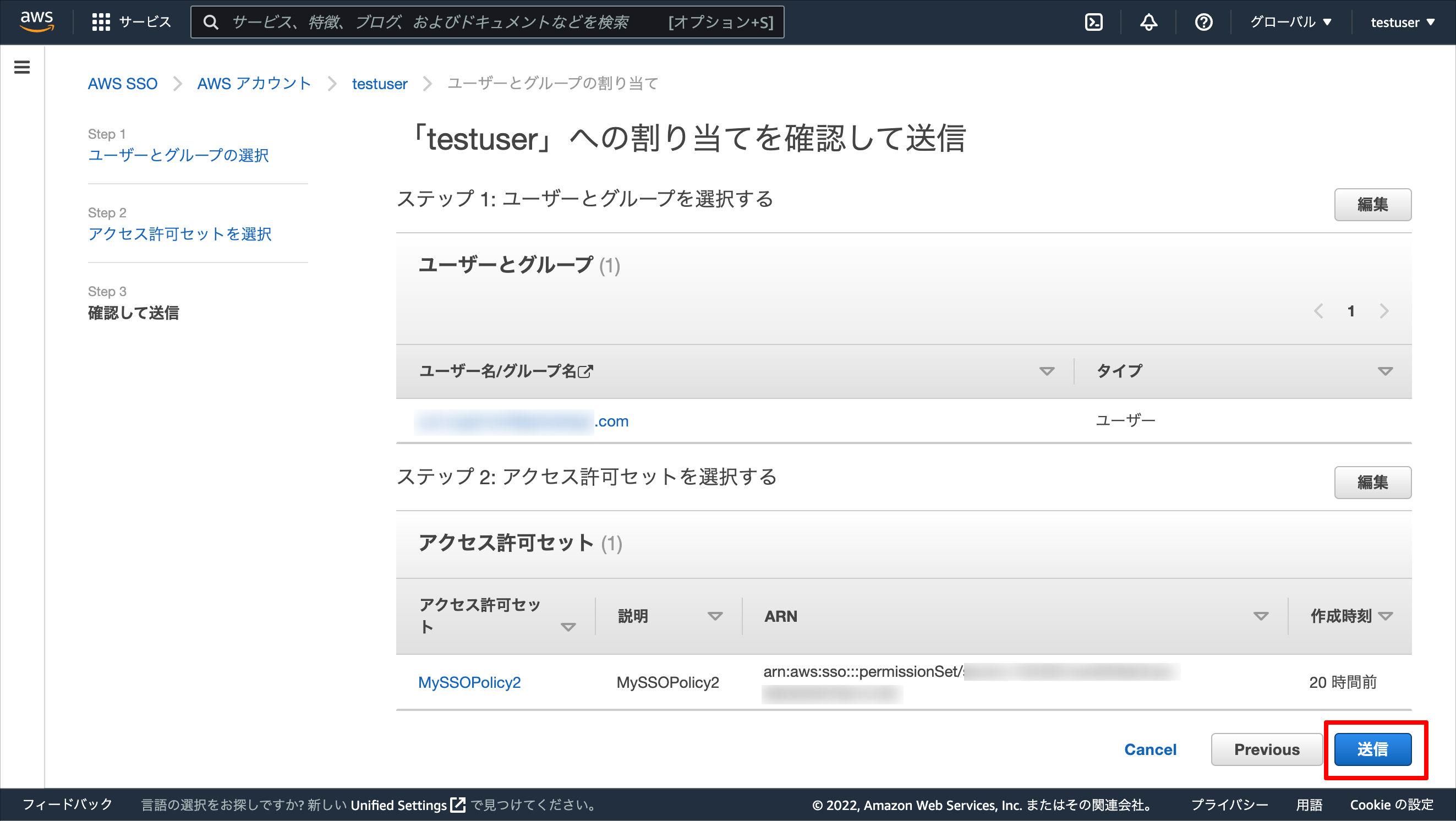Image resolution: width=1456 pixels, height=821 pixels.
Task: Open AWS SSO breadcrumb link
Action: 123,84
